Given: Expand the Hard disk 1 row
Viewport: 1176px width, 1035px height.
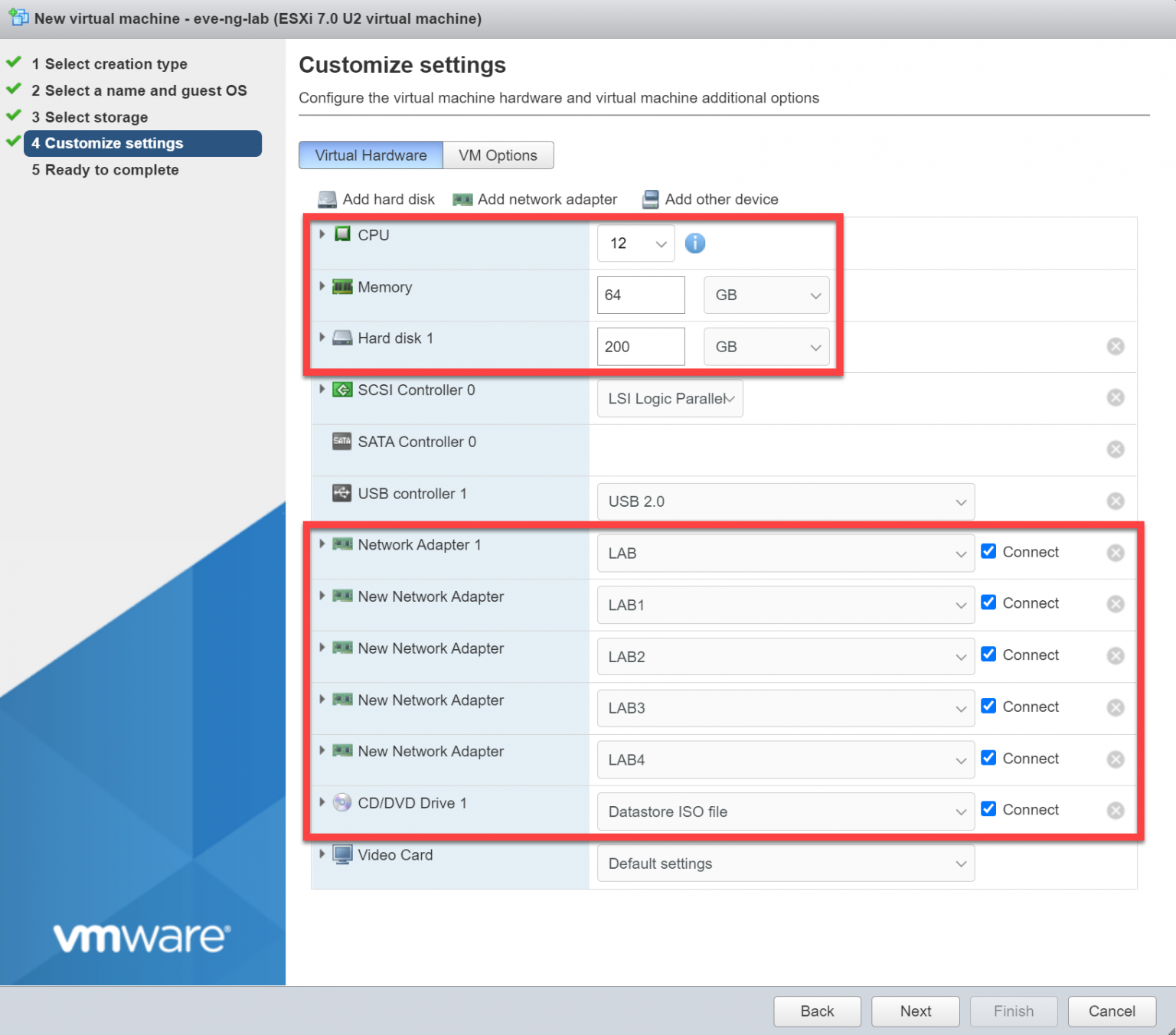Looking at the screenshot, I should (x=322, y=338).
